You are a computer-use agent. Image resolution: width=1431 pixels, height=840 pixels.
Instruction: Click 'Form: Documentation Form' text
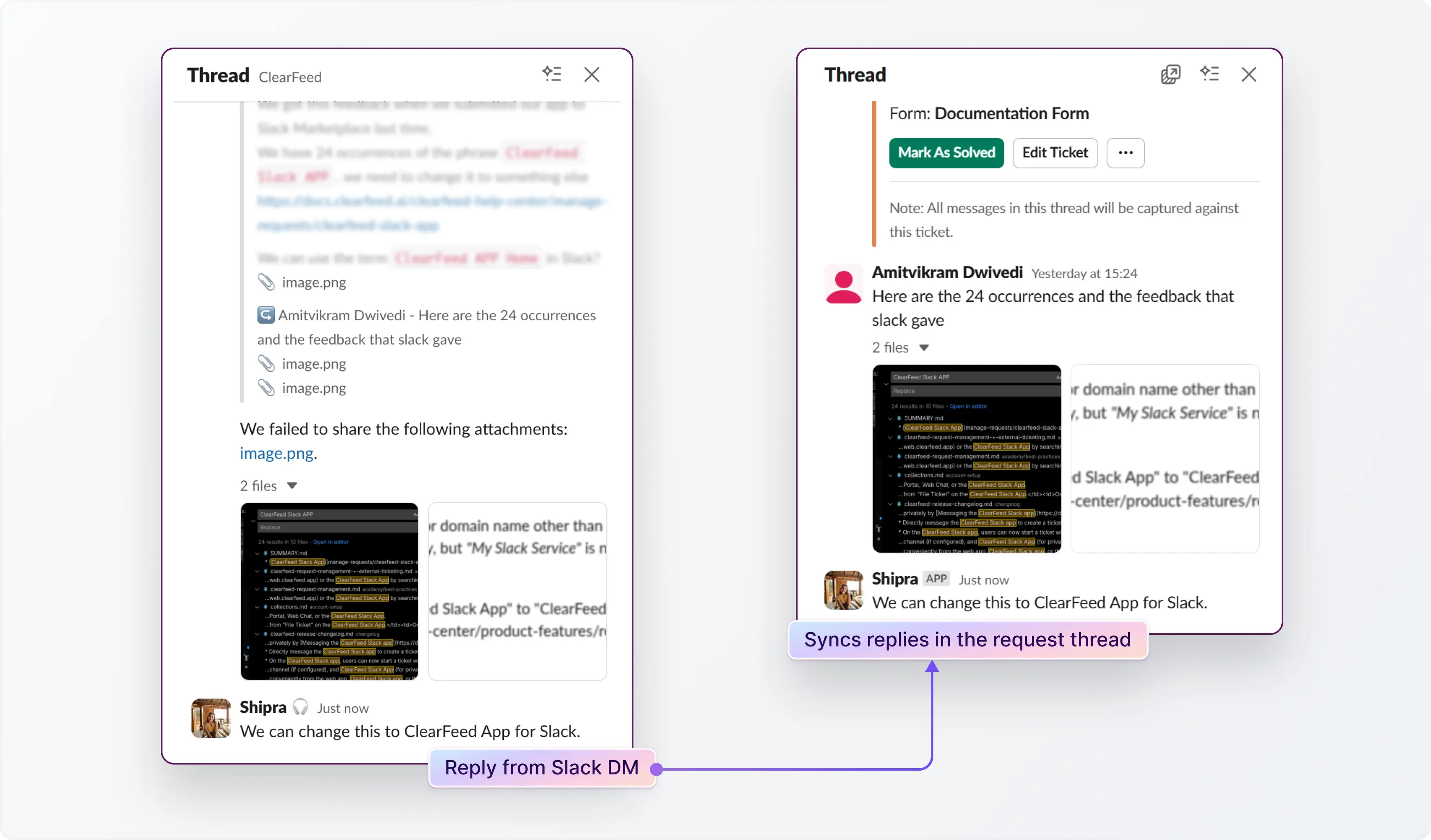pos(989,114)
